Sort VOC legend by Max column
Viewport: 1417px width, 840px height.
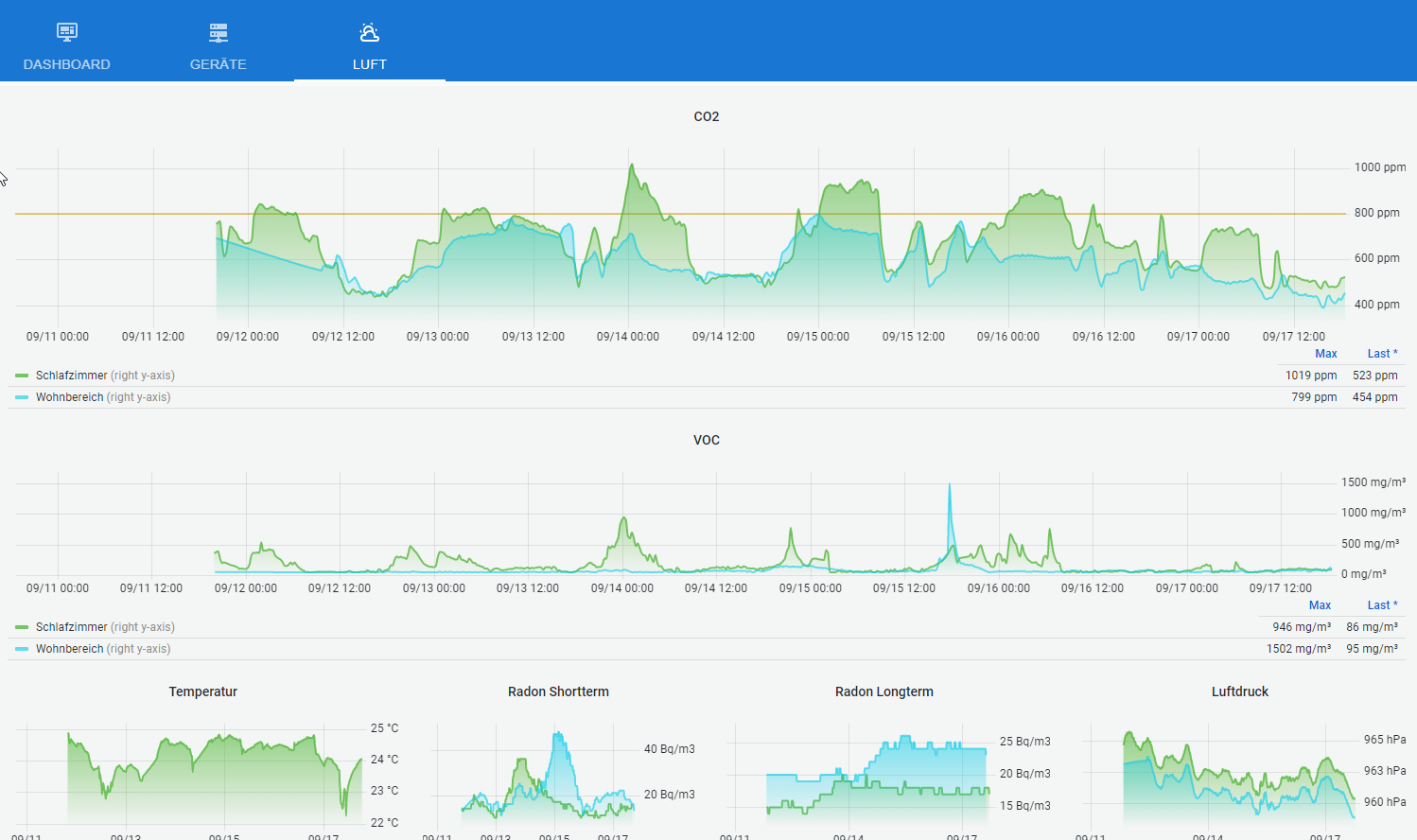point(1320,605)
